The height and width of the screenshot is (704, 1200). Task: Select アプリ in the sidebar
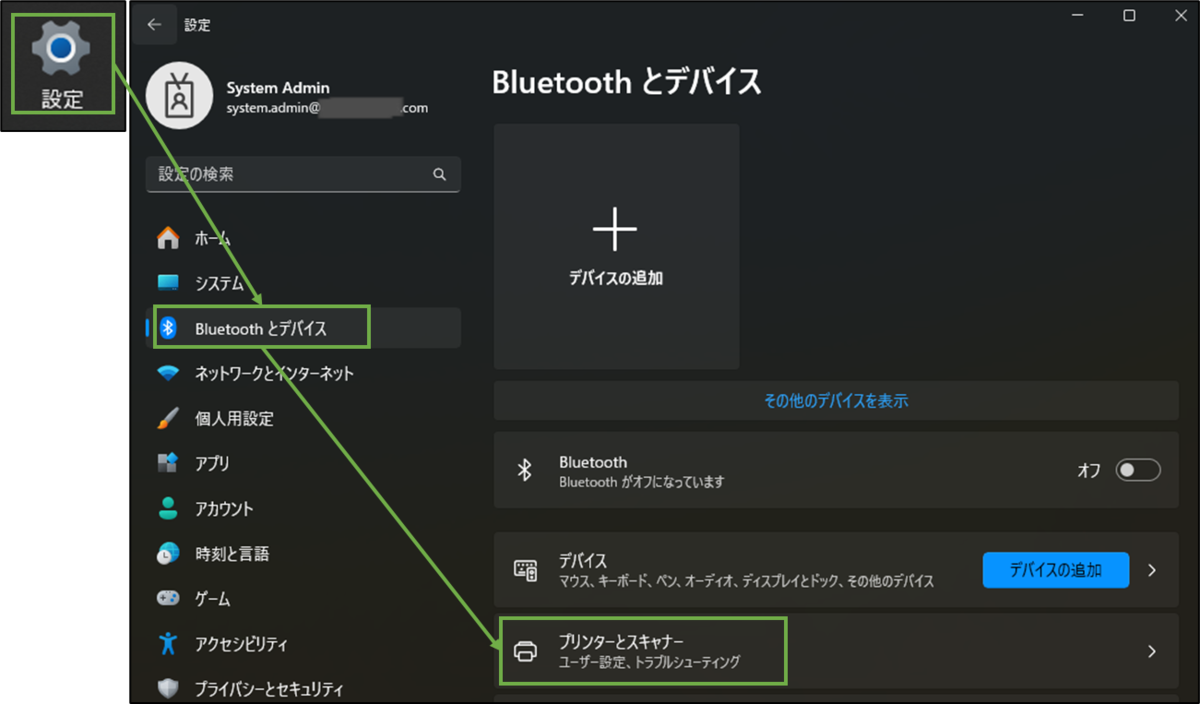304,463
